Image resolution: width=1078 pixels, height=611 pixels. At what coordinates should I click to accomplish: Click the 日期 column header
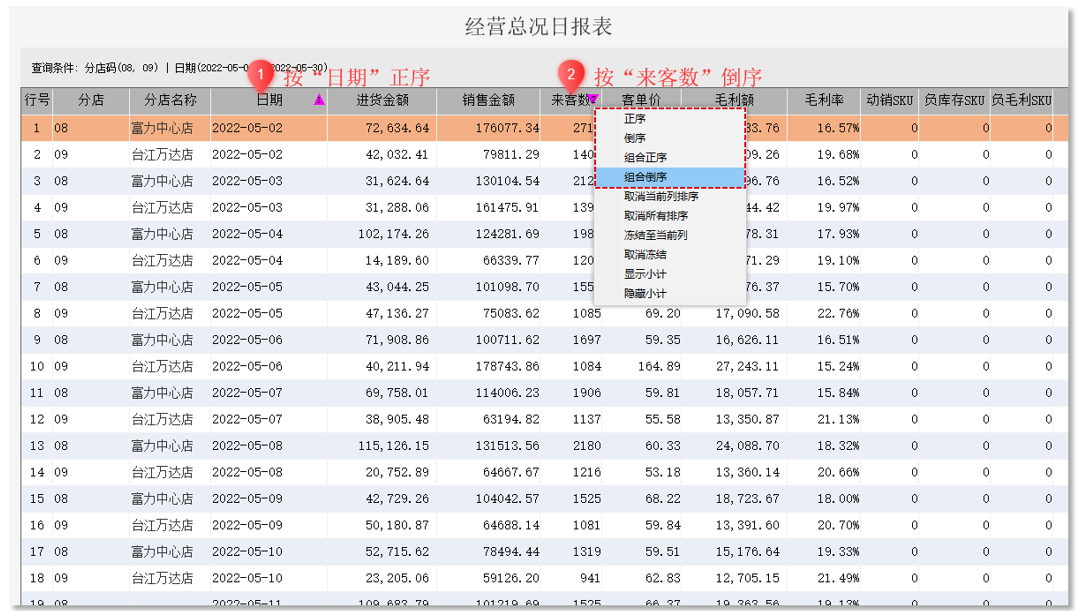tap(269, 100)
